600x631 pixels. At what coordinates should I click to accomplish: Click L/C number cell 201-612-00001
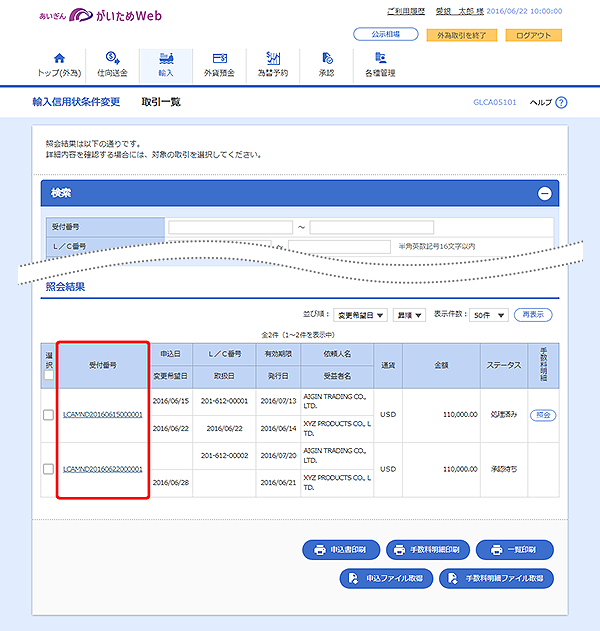pyautogui.click(x=224, y=401)
